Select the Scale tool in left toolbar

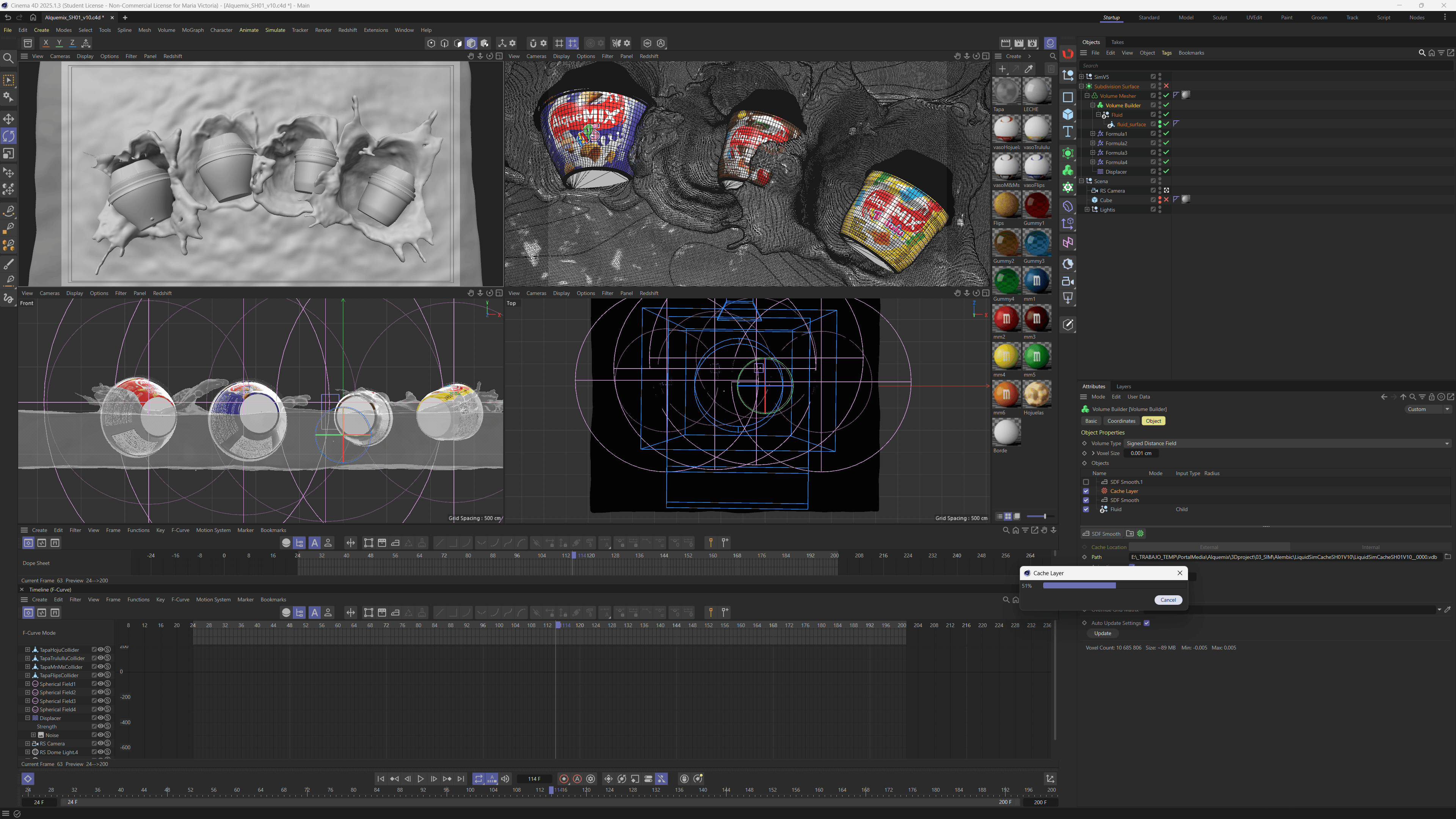pos(8,154)
